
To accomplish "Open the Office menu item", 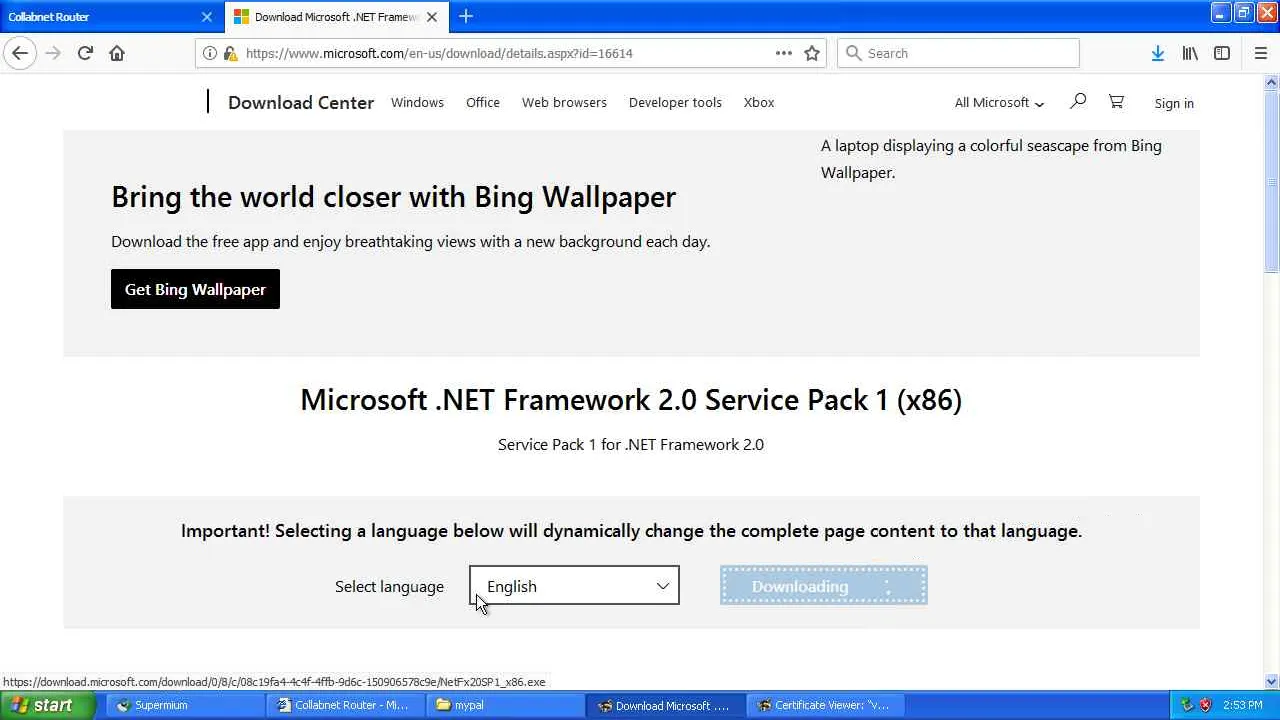I will pos(483,102).
